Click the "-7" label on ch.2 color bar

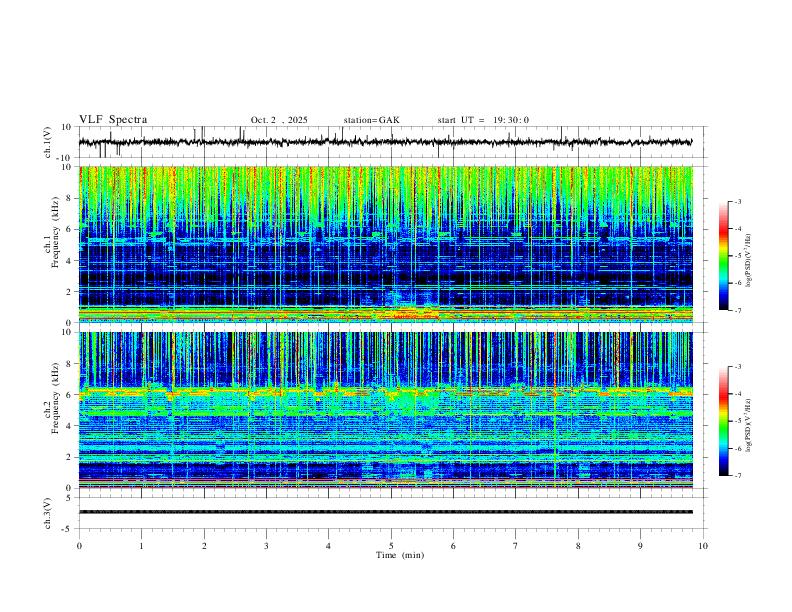[737, 476]
